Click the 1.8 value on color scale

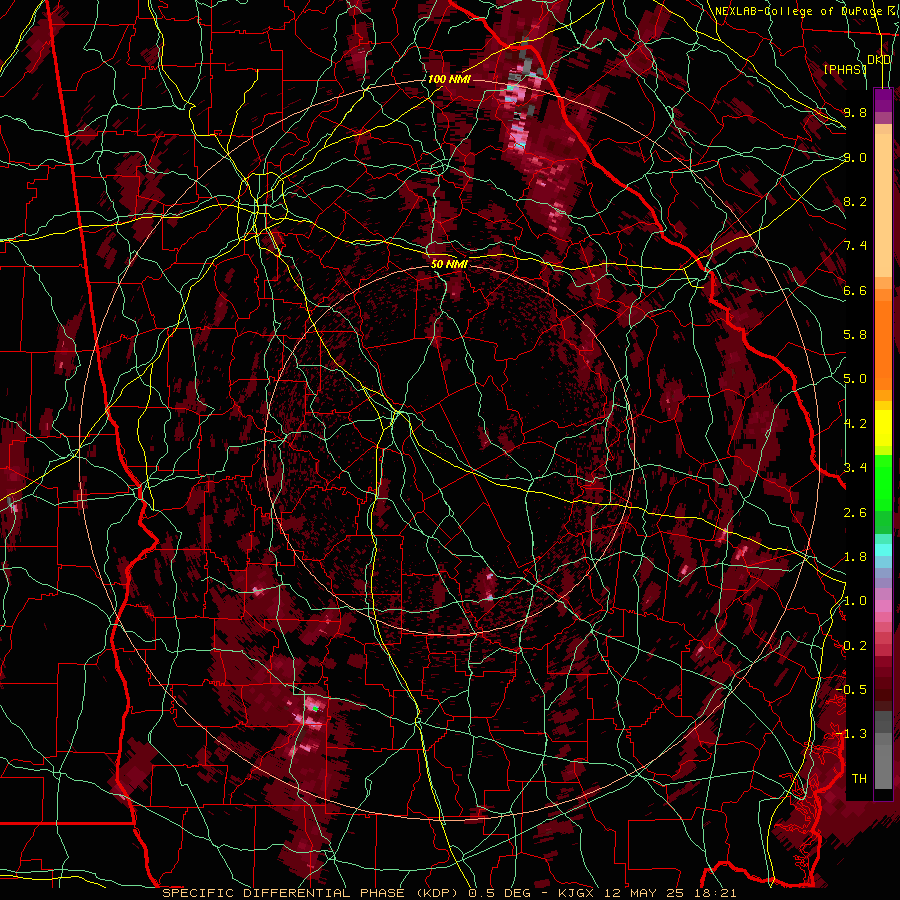855,557
